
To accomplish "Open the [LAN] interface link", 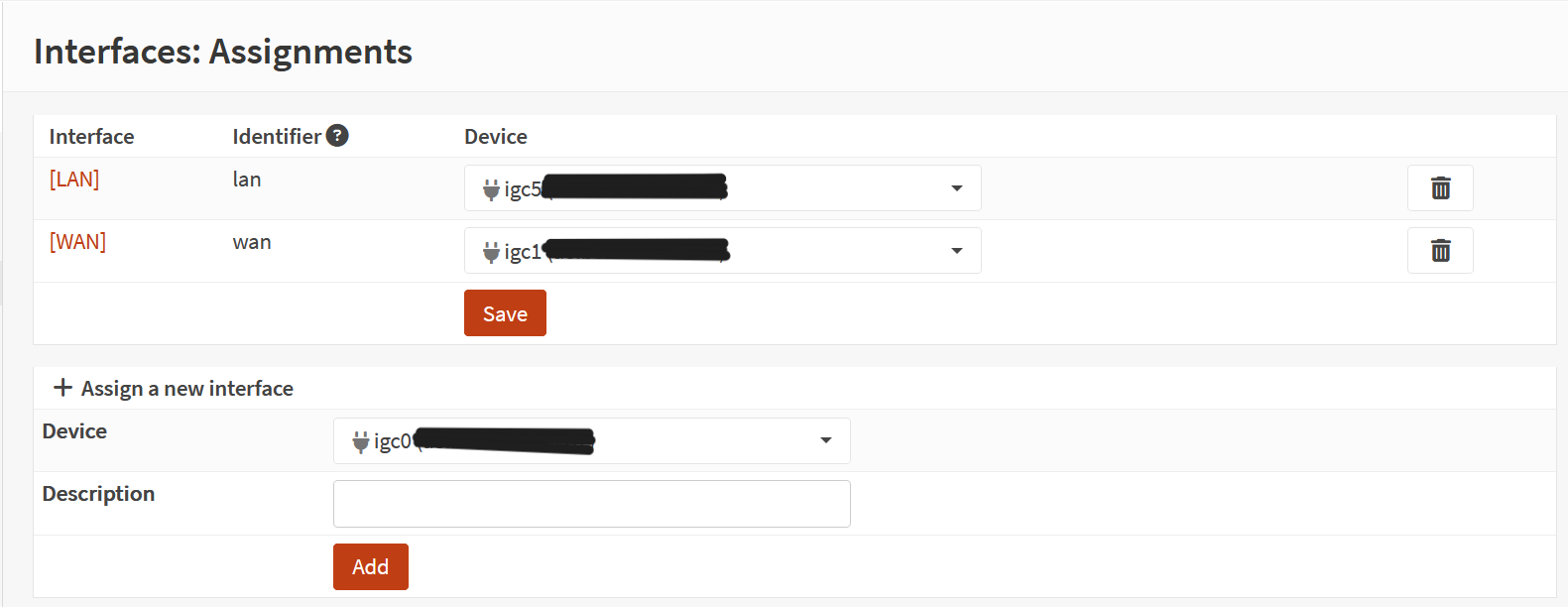I will tap(74, 180).
